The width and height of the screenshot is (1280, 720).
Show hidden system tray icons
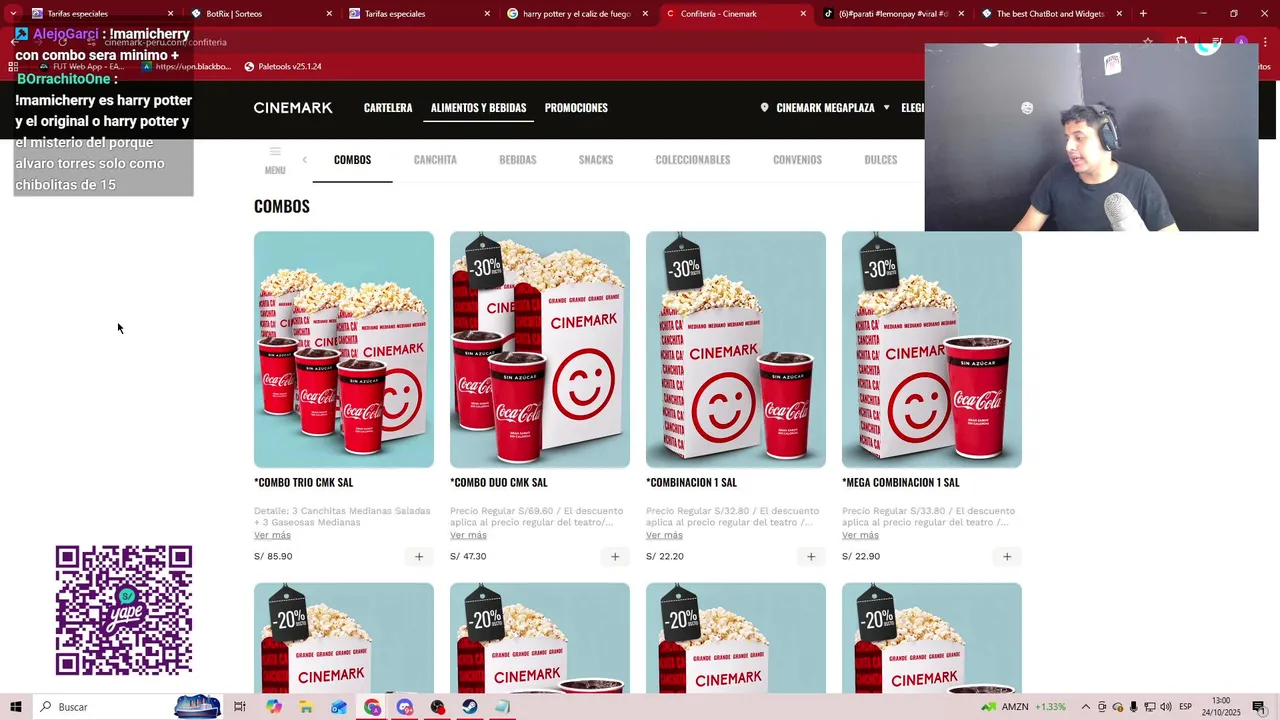(x=1085, y=707)
